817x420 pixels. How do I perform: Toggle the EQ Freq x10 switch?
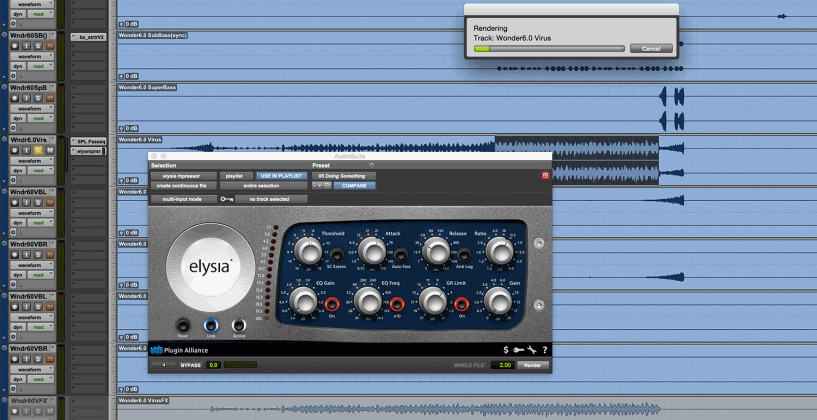(x=397, y=304)
